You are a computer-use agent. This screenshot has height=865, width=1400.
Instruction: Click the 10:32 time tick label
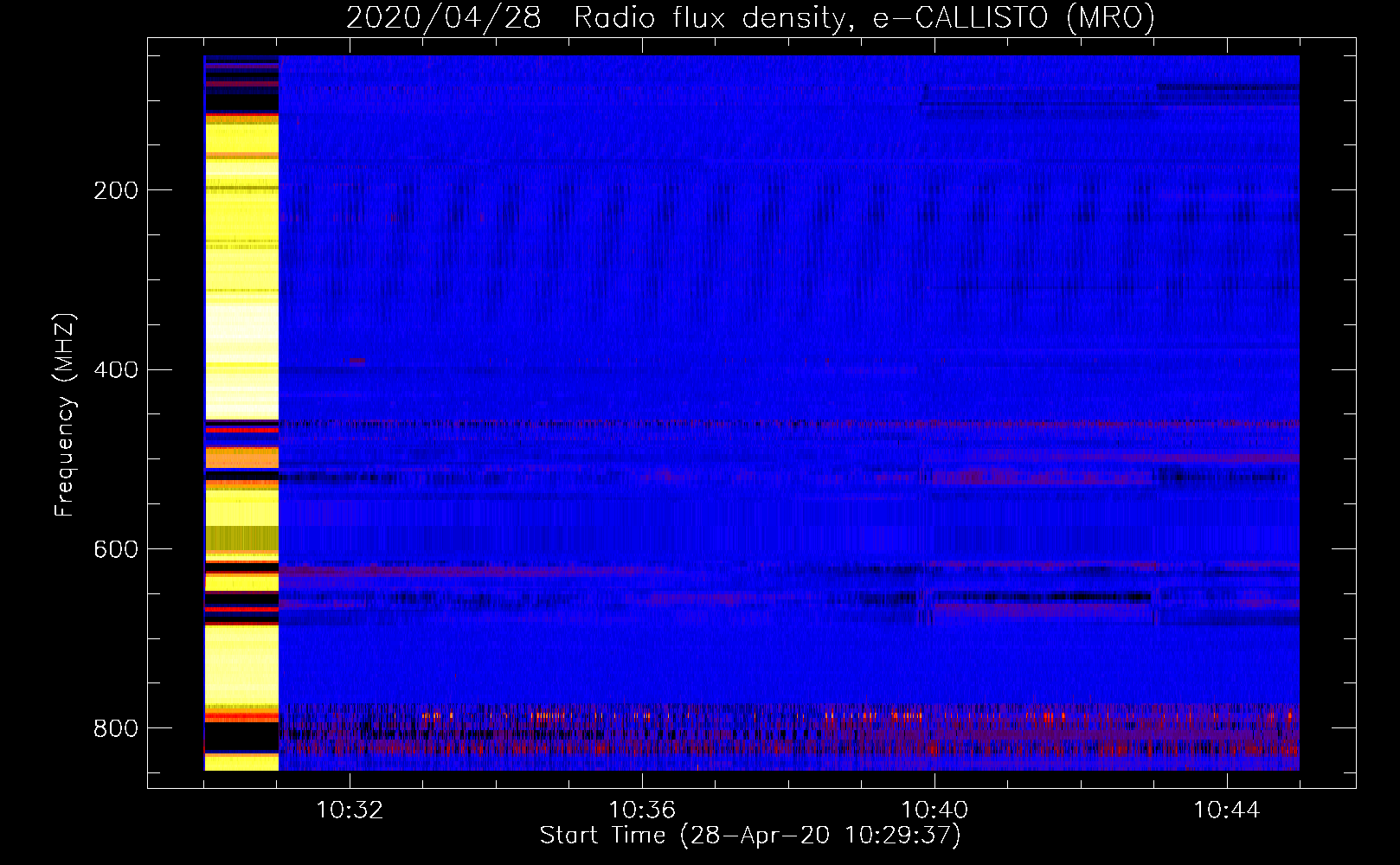[x=350, y=811]
